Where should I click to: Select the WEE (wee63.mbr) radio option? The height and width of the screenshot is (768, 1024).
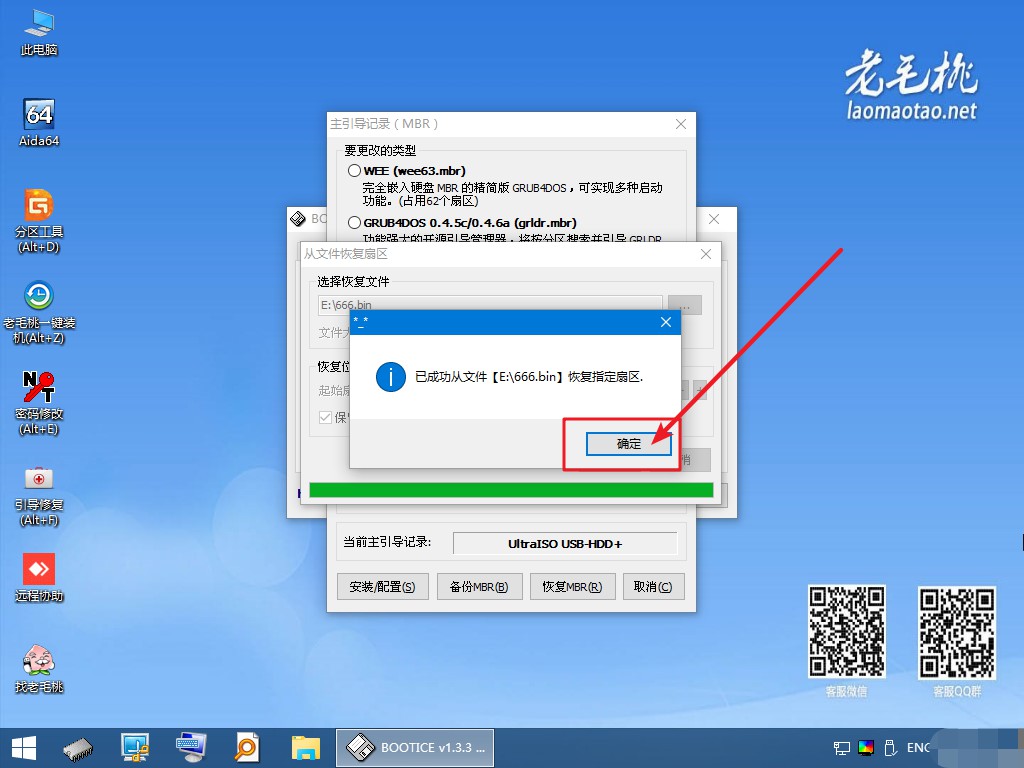[355, 170]
